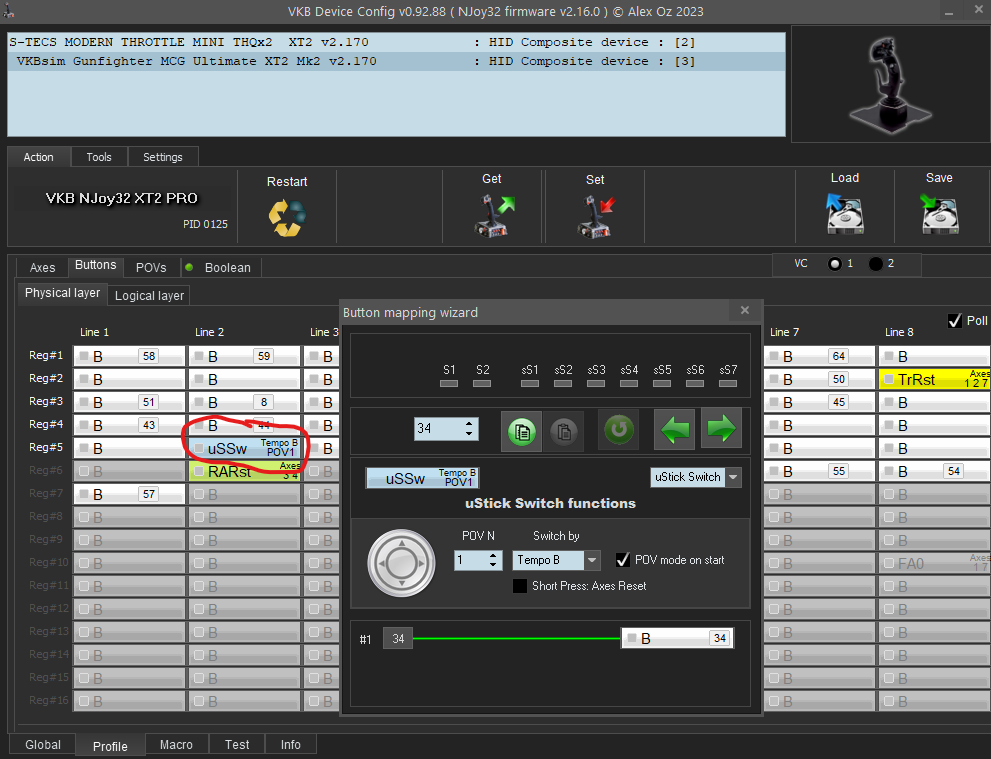Open the Switch by Tempo B dropdown
This screenshot has height=759, width=991.
point(592,560)
